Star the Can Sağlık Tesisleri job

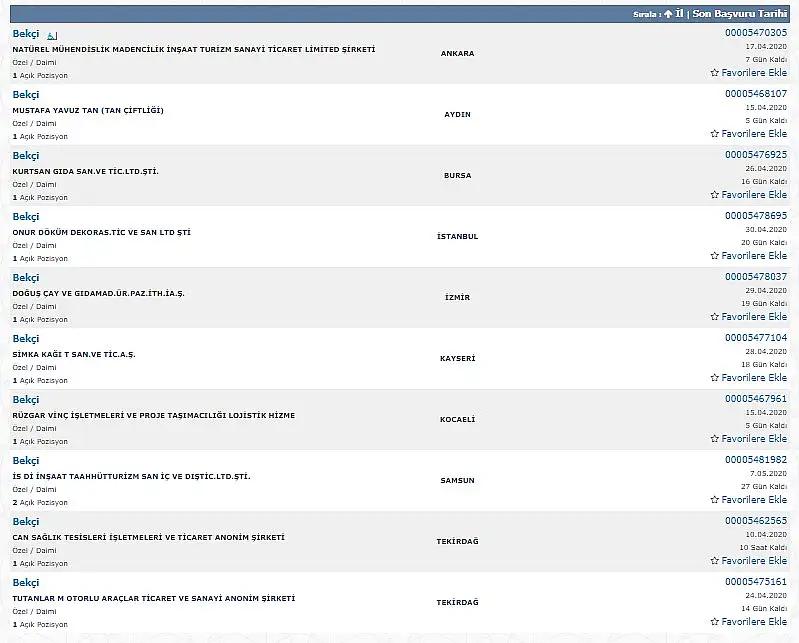[714, 561]
